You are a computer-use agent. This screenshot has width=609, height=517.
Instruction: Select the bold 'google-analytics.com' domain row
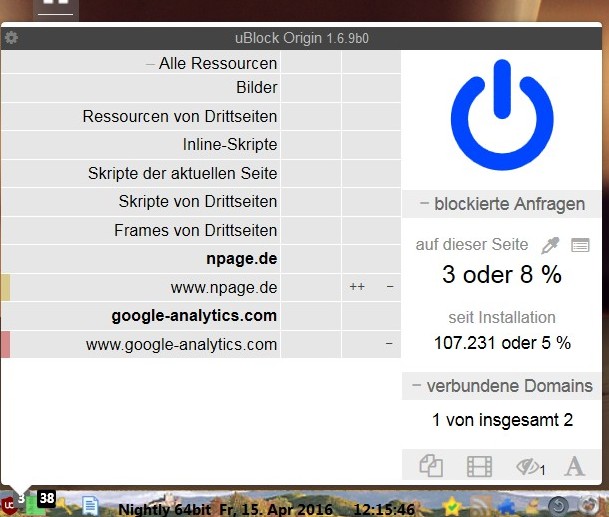click(x=141, y=316)
